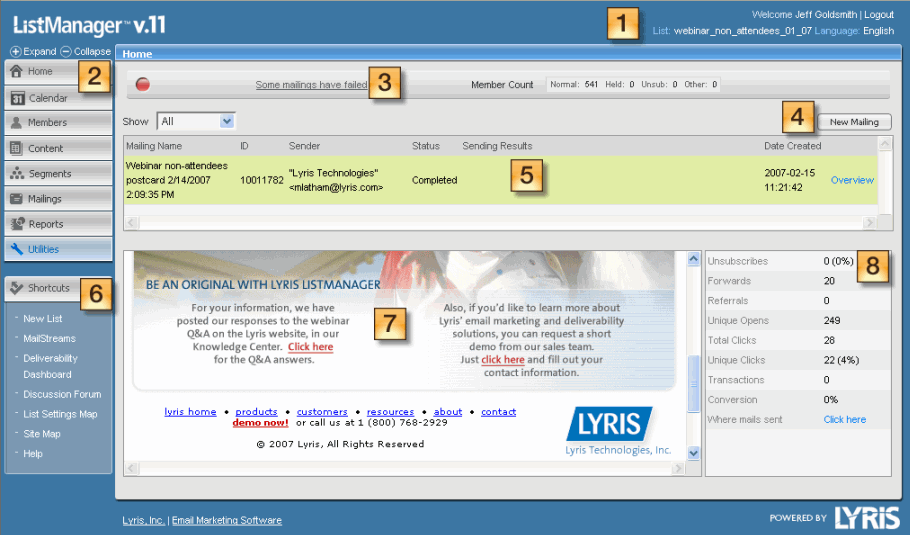Screen dimensions: 910x535
Task: Click the Mailings envelope icon
Action: pyautogui.click(x=16, y=198)
